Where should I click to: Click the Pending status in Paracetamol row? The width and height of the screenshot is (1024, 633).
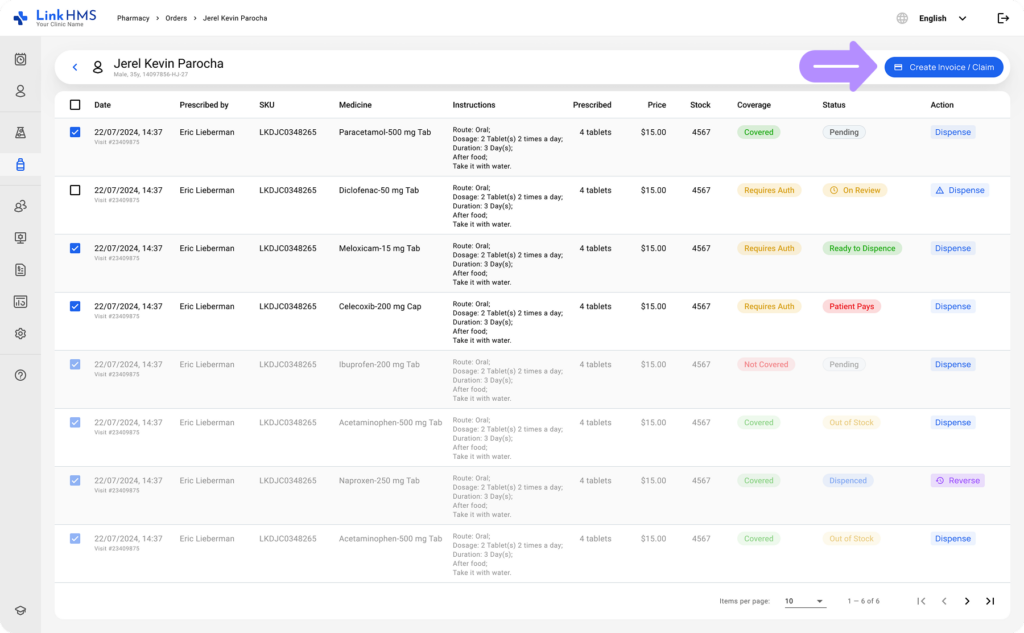844,132
